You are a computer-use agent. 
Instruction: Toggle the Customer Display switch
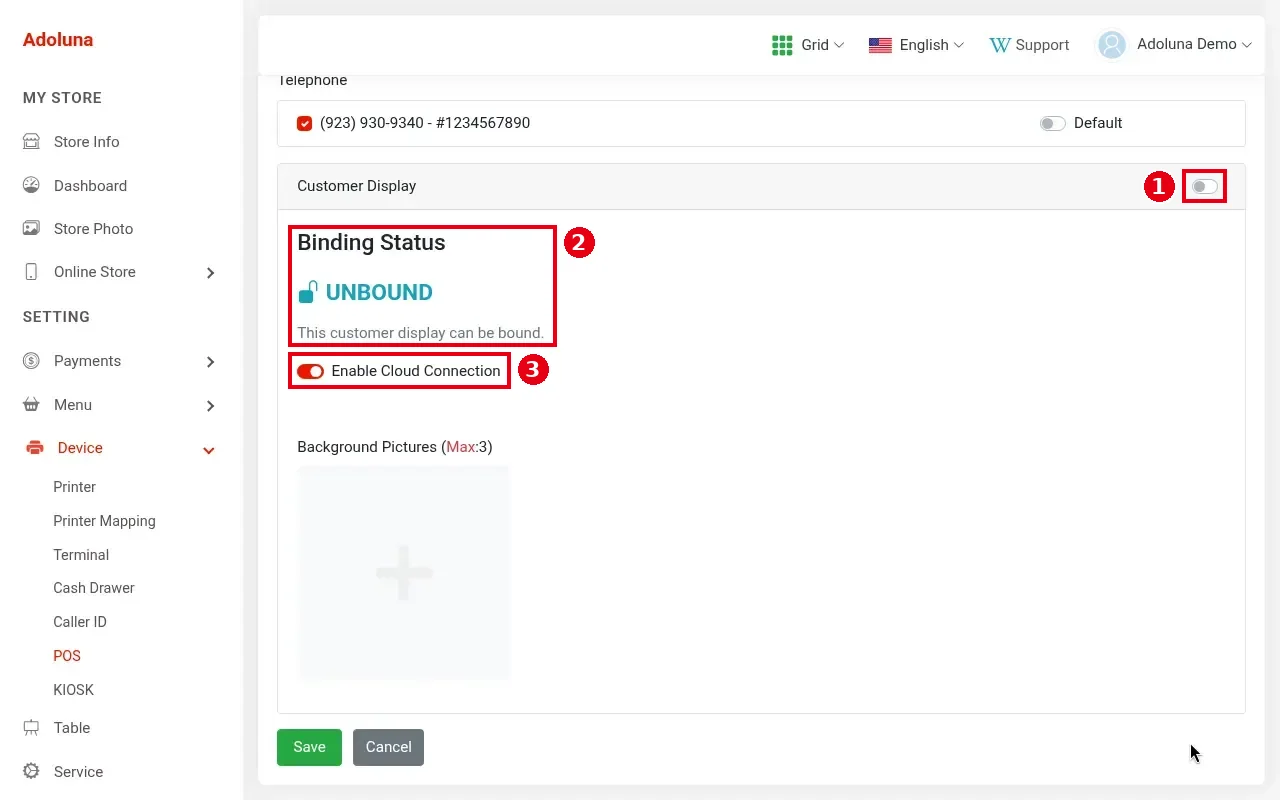point(1204,186)
